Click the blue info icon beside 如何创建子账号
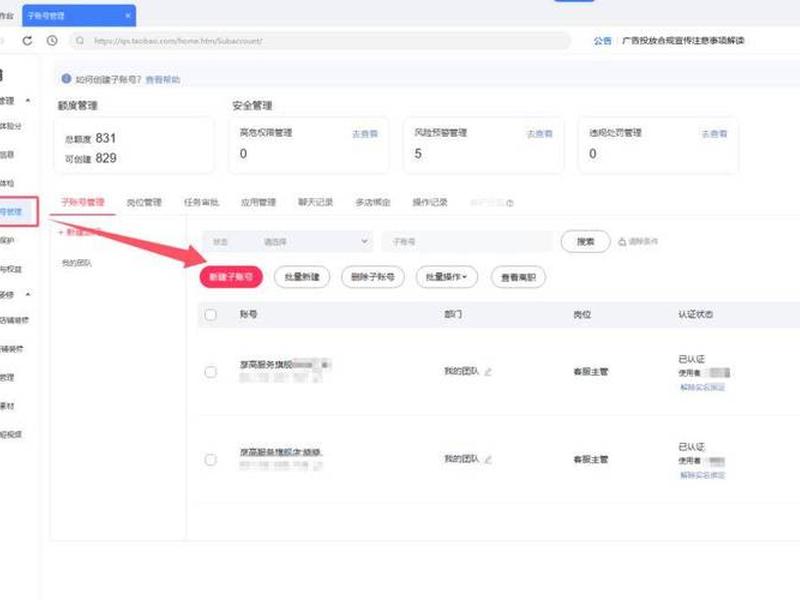 [66, 79]
